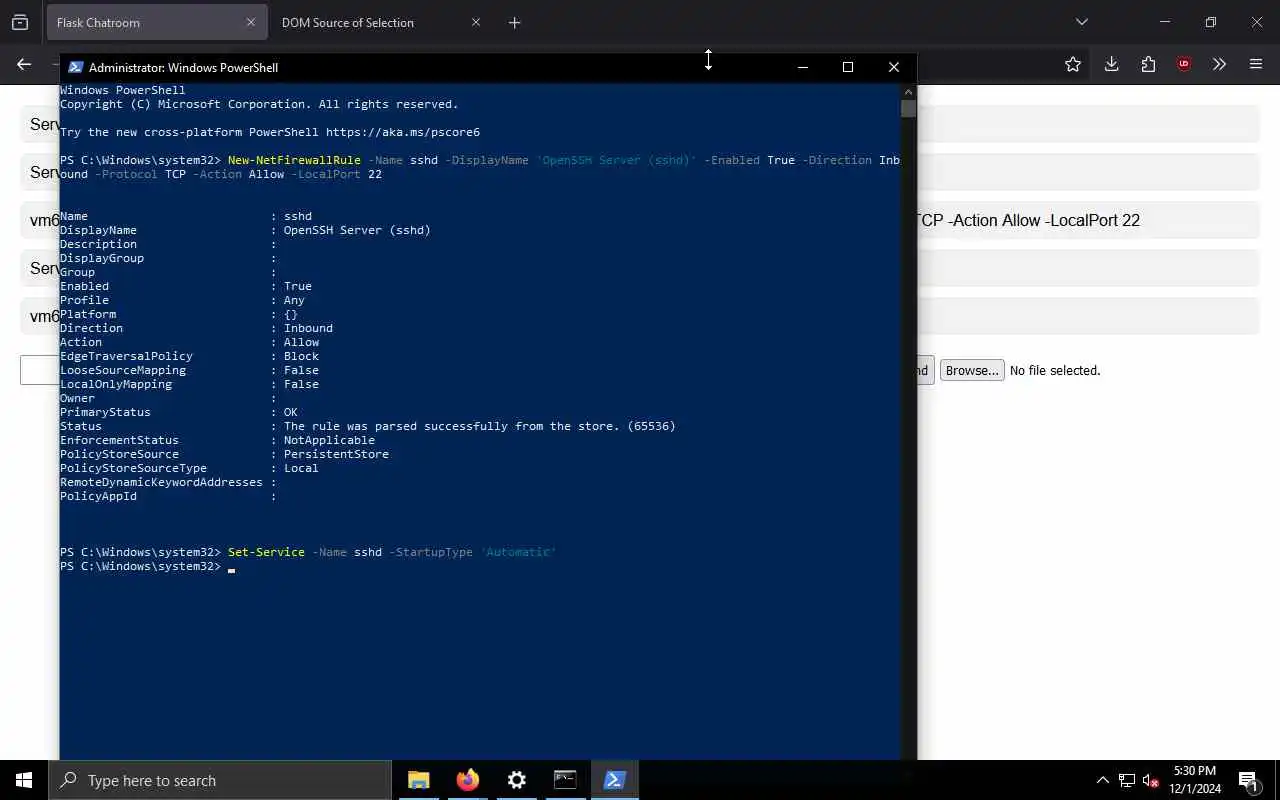
Task: Click the Browse... file button
Action: [972, 370]
